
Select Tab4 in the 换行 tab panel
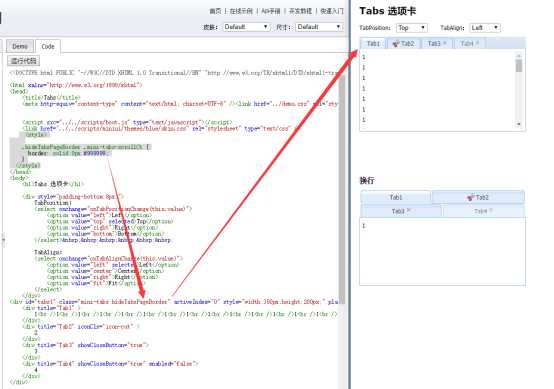pyautogui.click(x=483, y=211)
